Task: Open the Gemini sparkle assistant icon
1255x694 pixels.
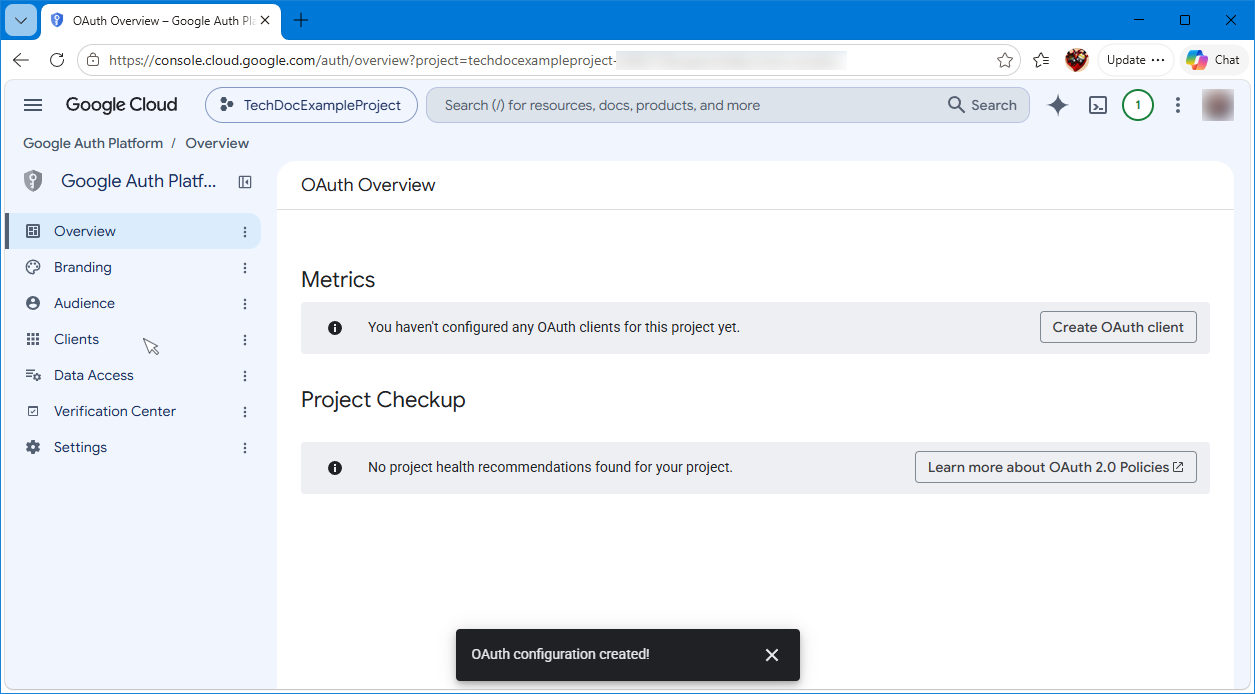Action: pos(1057,105)
